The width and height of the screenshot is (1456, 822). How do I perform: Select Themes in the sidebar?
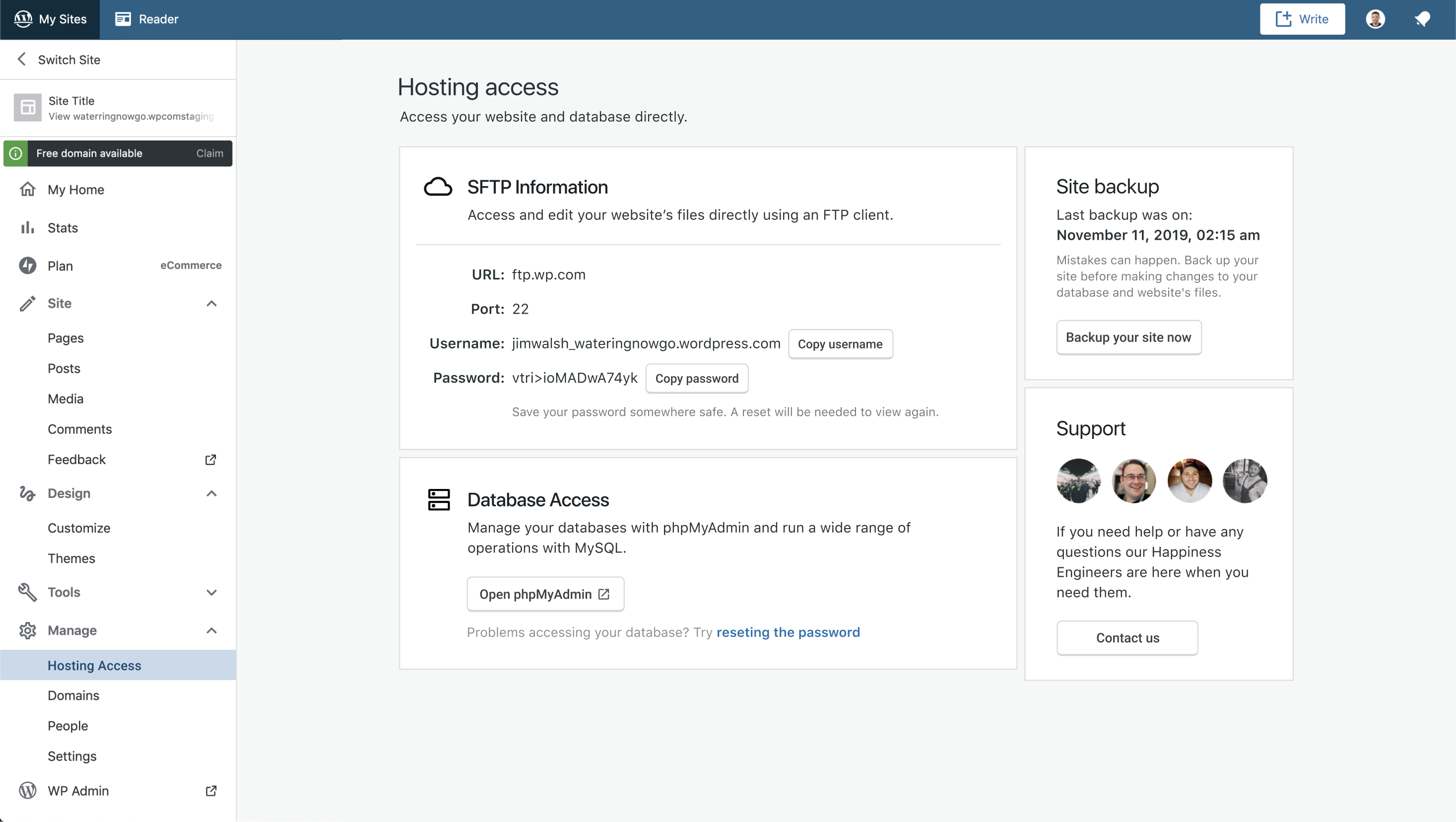click(x=71, y=558)
